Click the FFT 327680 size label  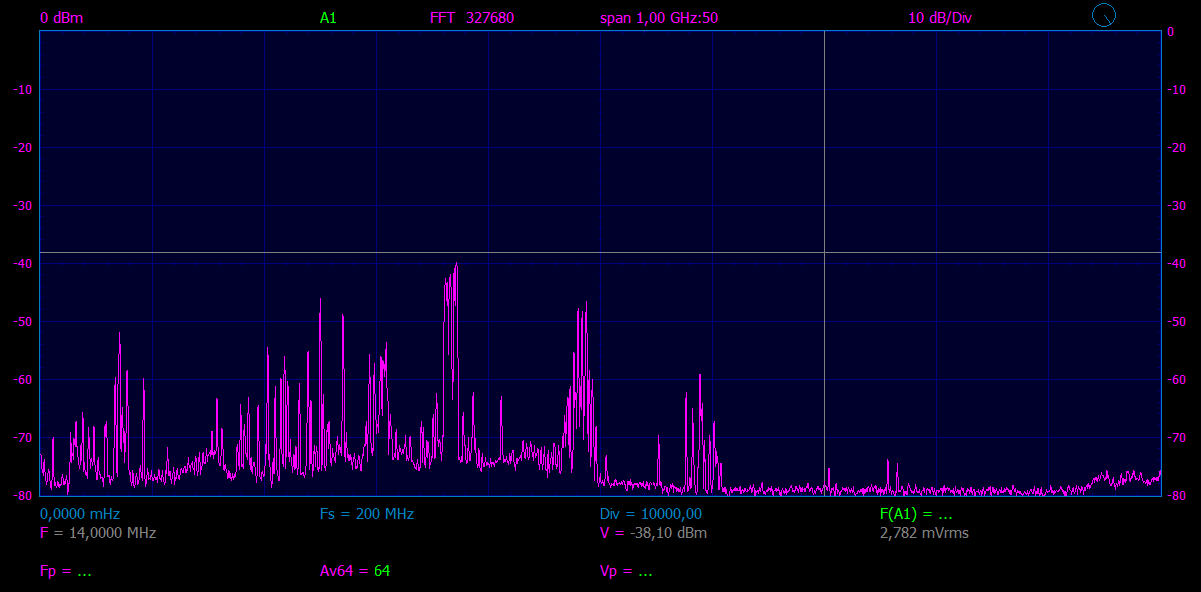tap(472, 18)
